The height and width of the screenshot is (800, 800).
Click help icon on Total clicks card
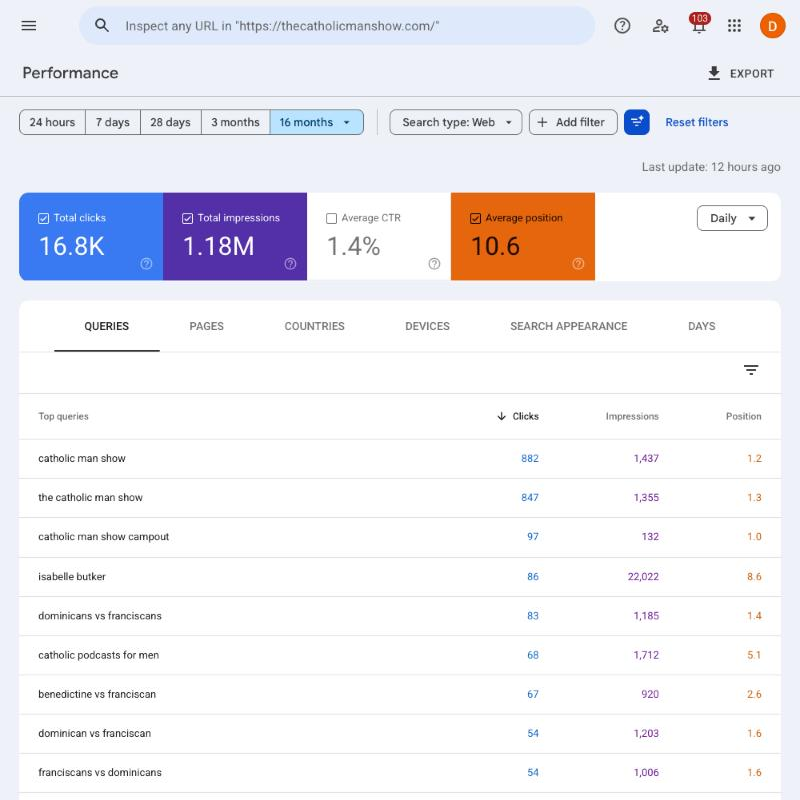pyautogui.click(x=146, y=264)
